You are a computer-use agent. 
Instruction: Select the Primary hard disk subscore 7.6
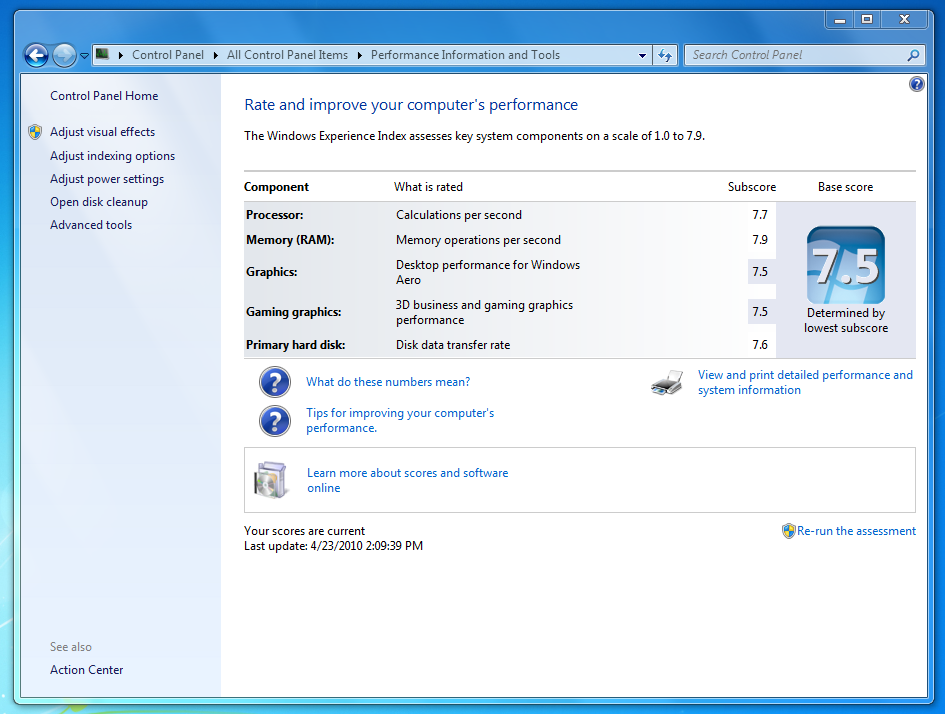click(760, 345)
